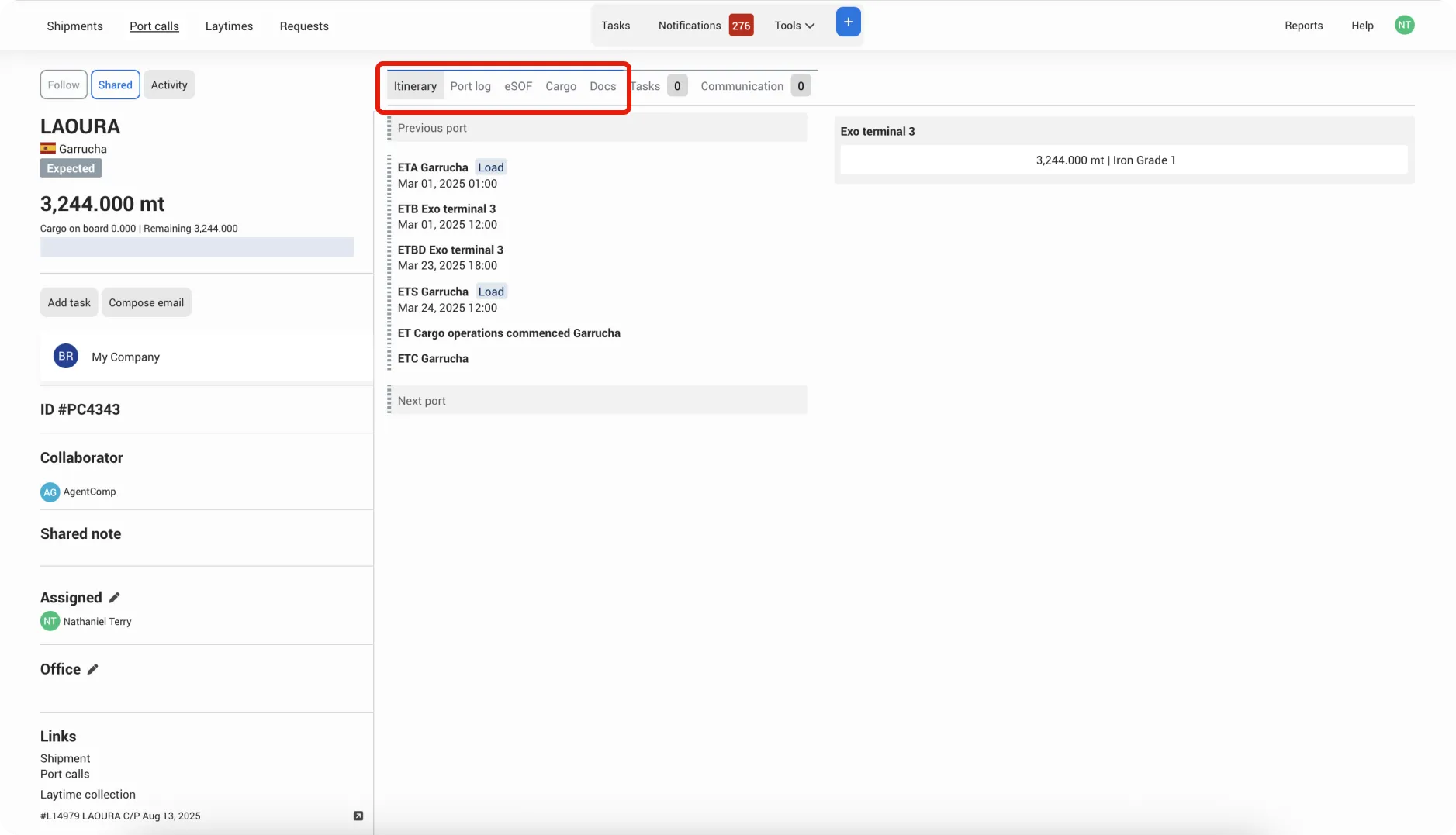The width and height of the screenshot is (1456, 835).
Task: Open laytime #L14979 LAOURA C/P entry
Action: [120, 816]
